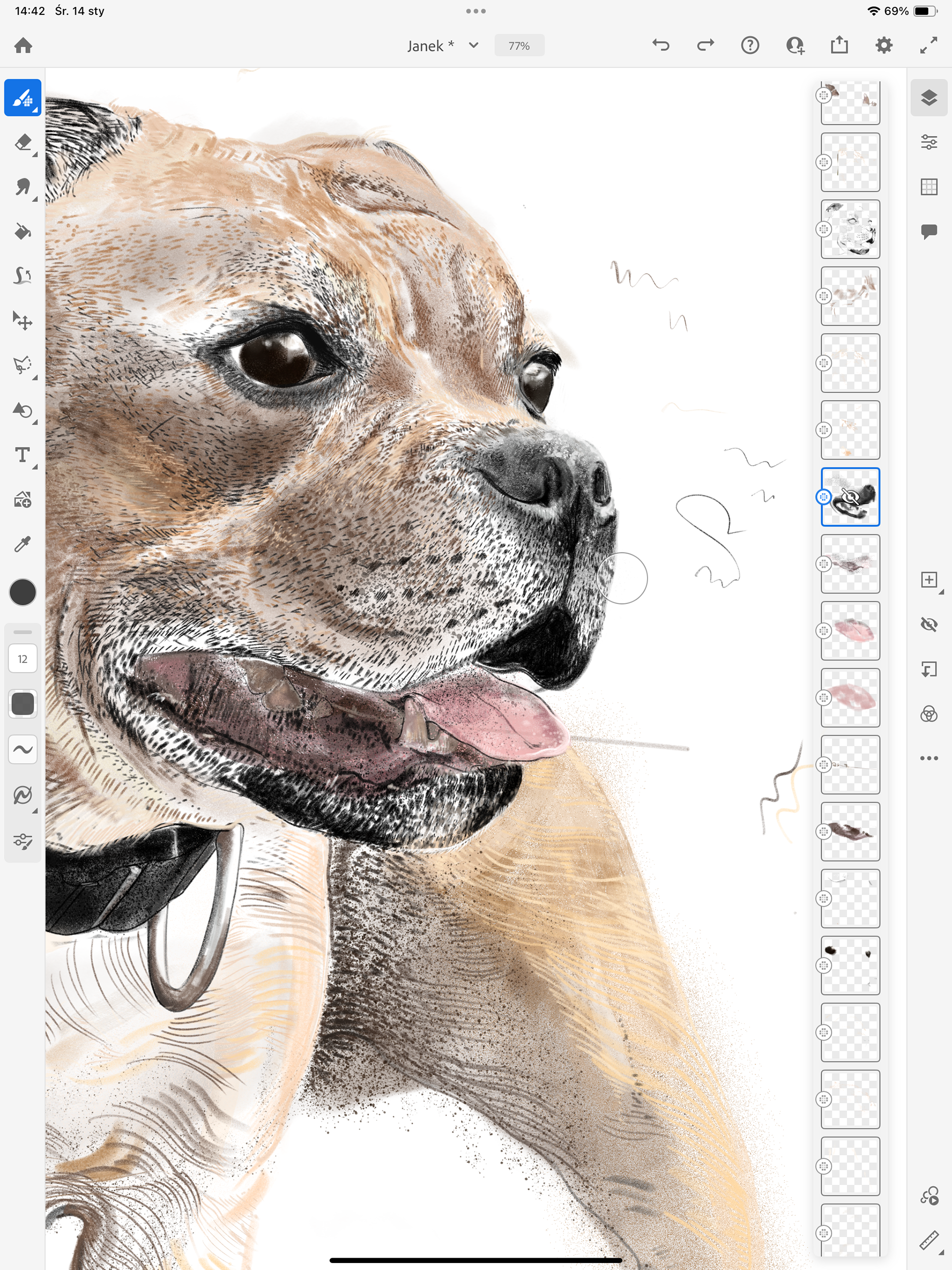Toggle the precision grid panel
The width and height of the screenshot is (952, 1270).
click(929, 186)
